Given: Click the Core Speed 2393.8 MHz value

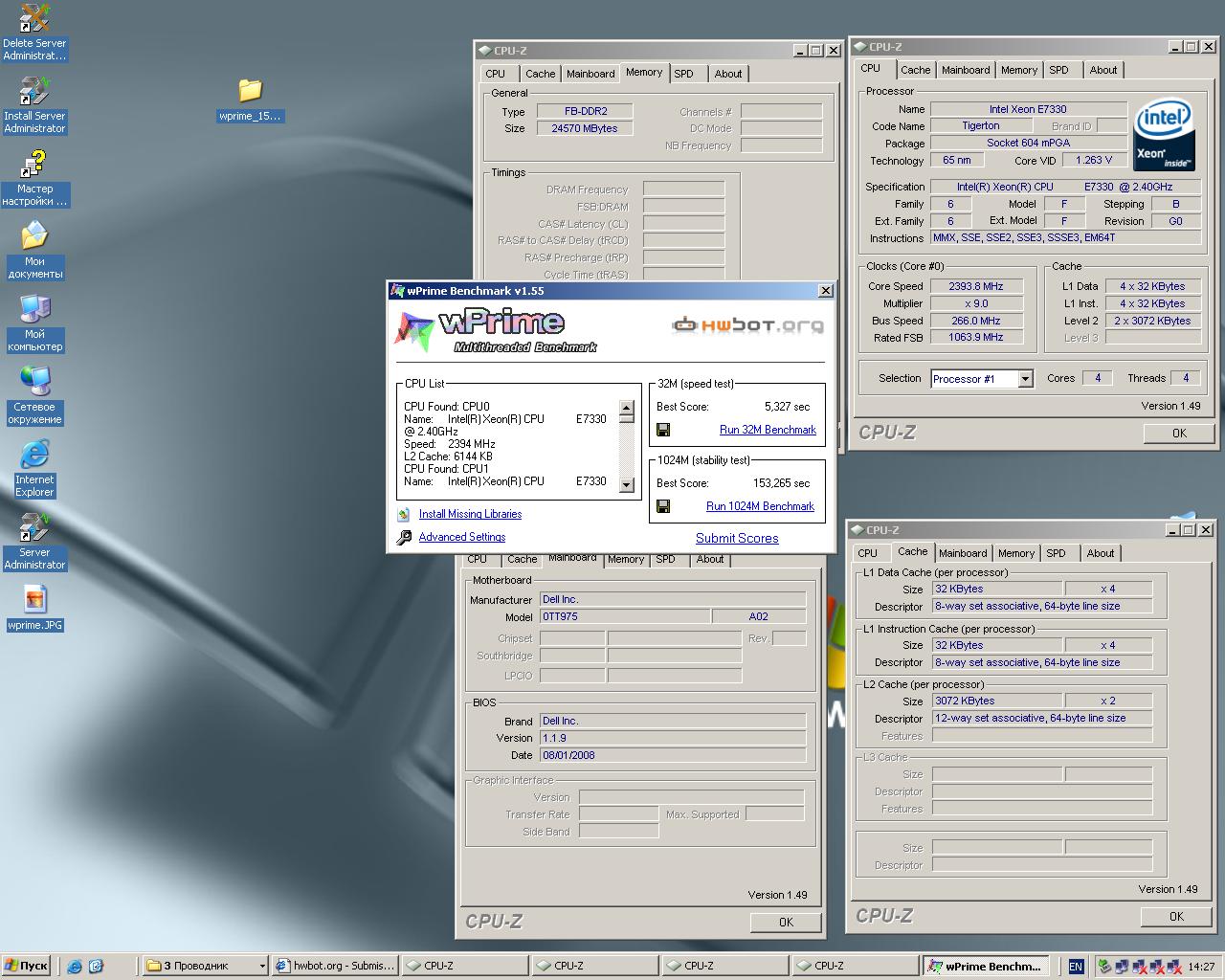Looking at the screenshot, I should tap(975, 286).
